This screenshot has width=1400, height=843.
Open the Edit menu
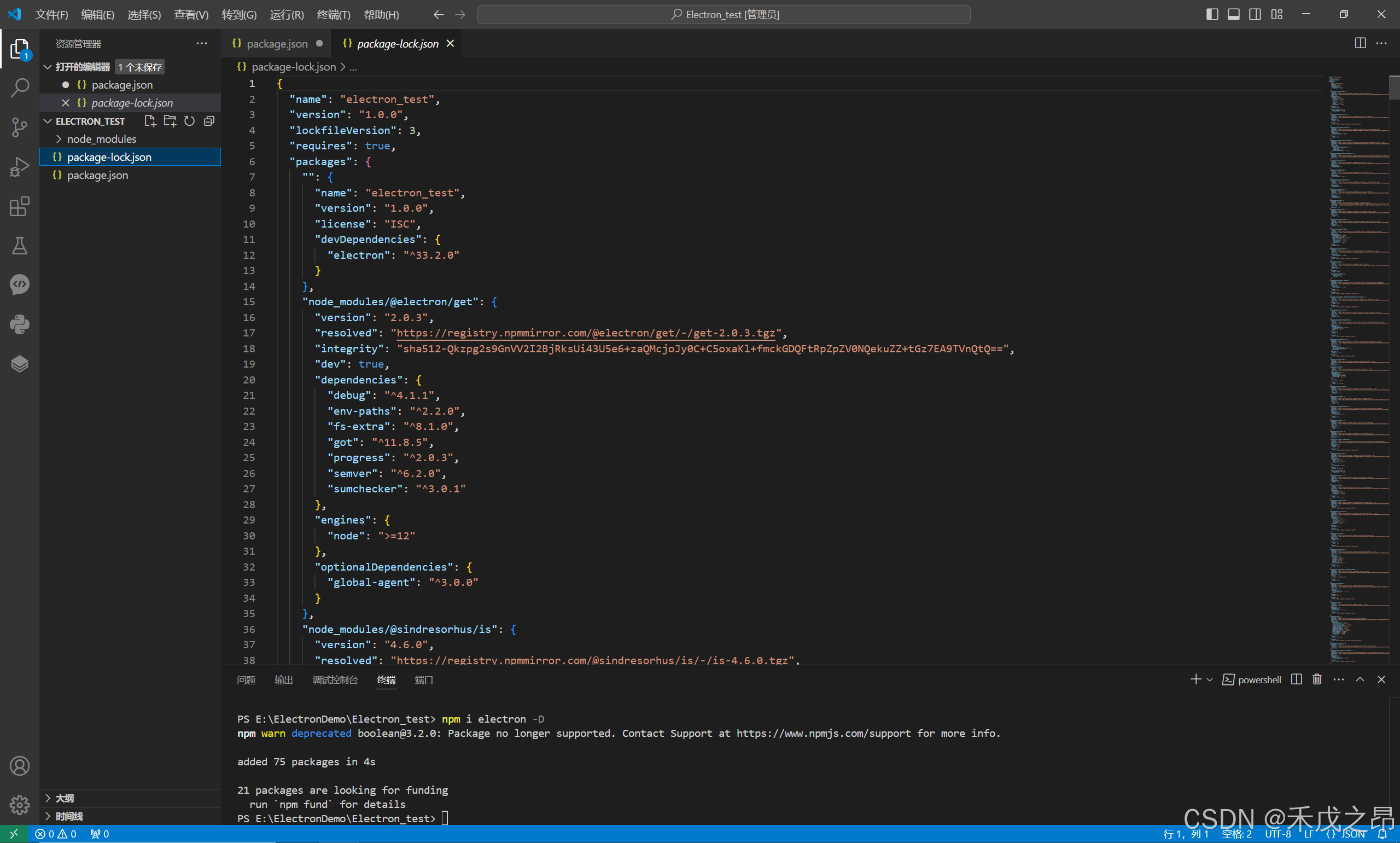98,15
